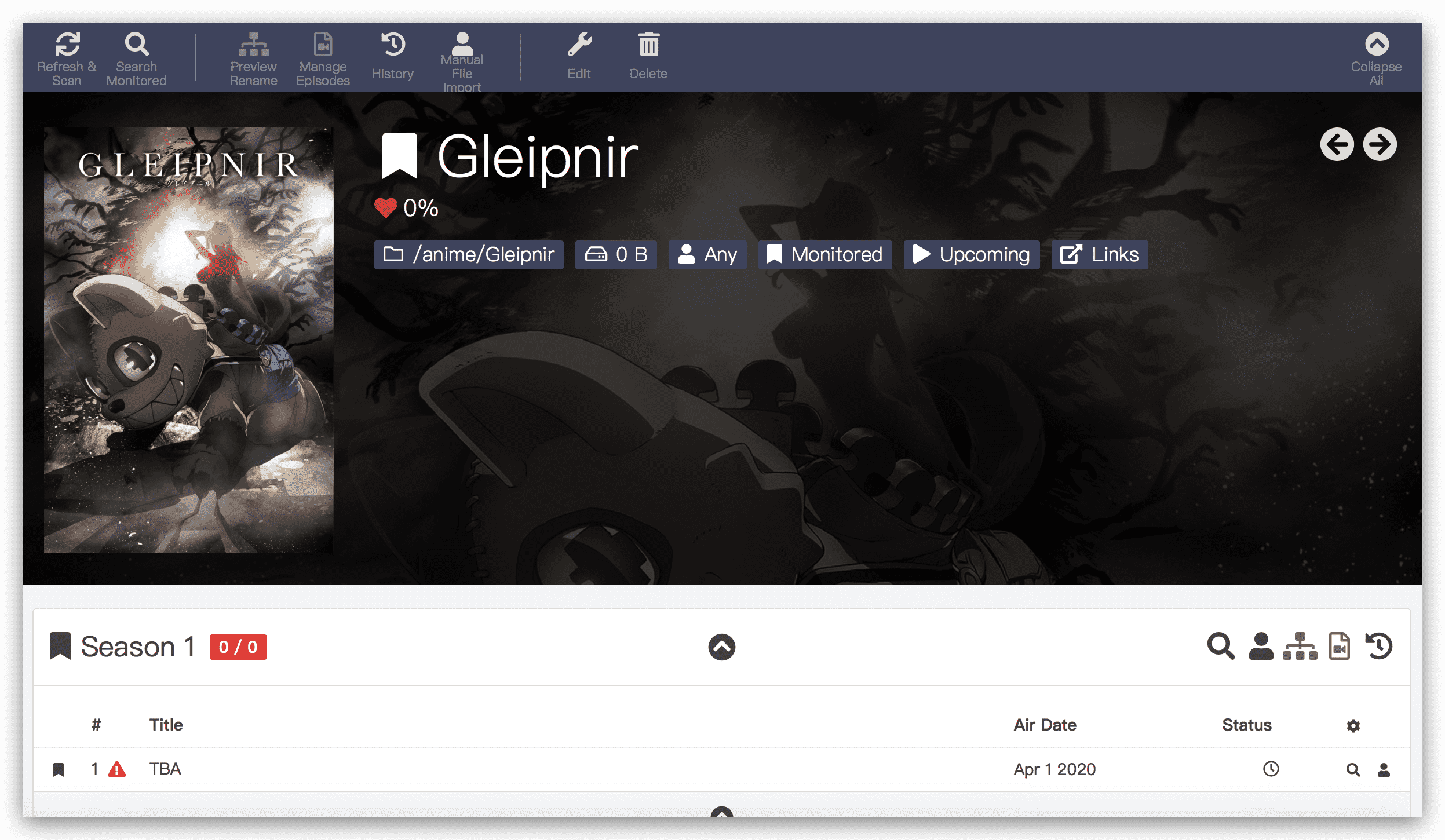Click the Apr 1 2020 air date
Viewport: 1445px width, 840px height.
(1054, 769)
